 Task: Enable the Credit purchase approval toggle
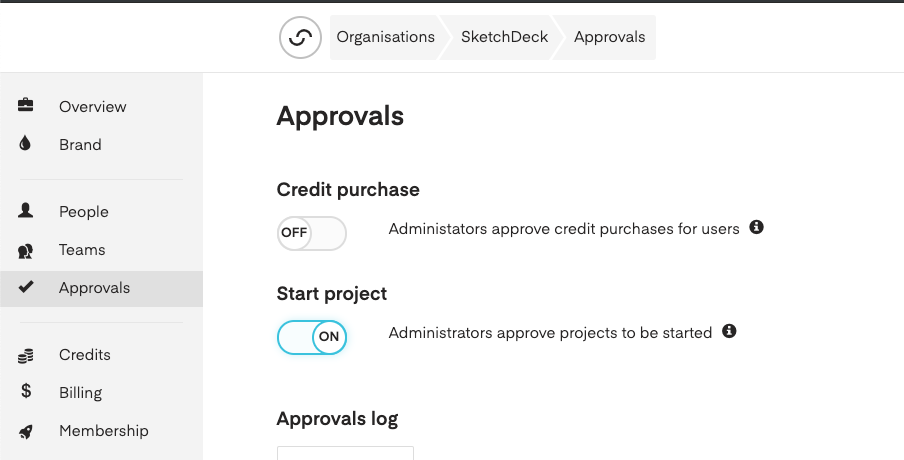coord(312,233)
